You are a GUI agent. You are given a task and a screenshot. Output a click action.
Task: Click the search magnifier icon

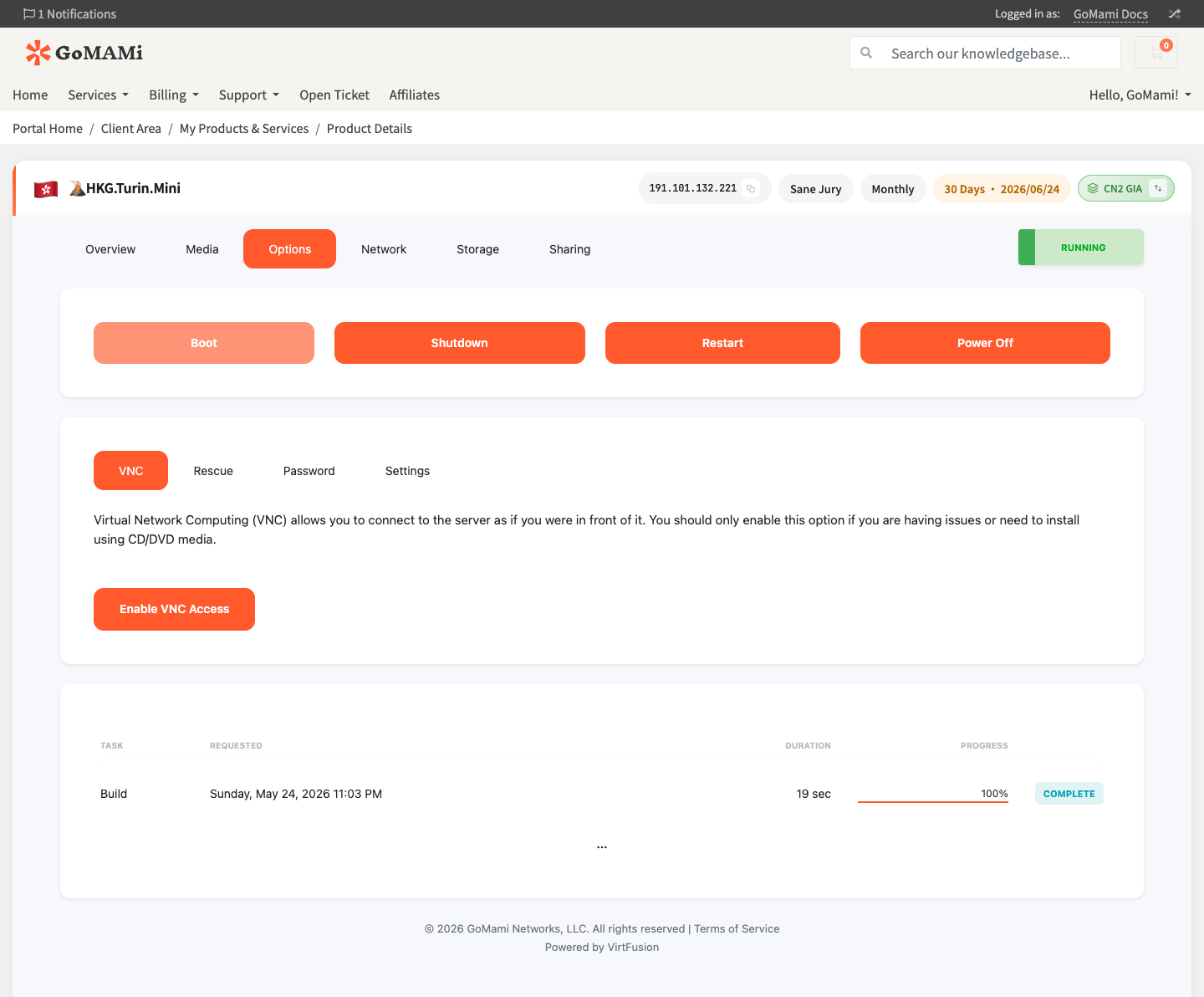[x=866, y=53]
